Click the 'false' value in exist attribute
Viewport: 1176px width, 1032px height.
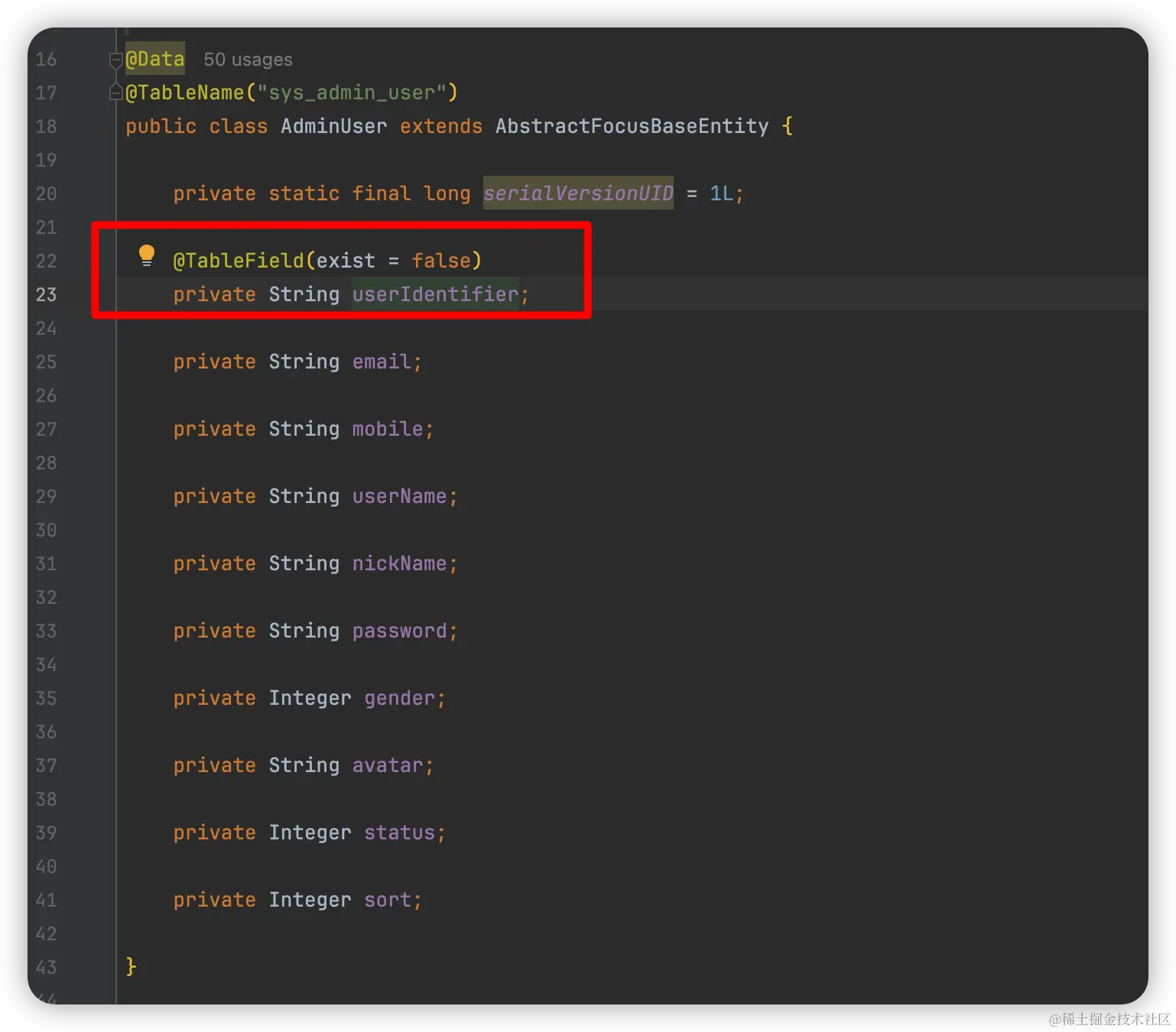[441, 261]
